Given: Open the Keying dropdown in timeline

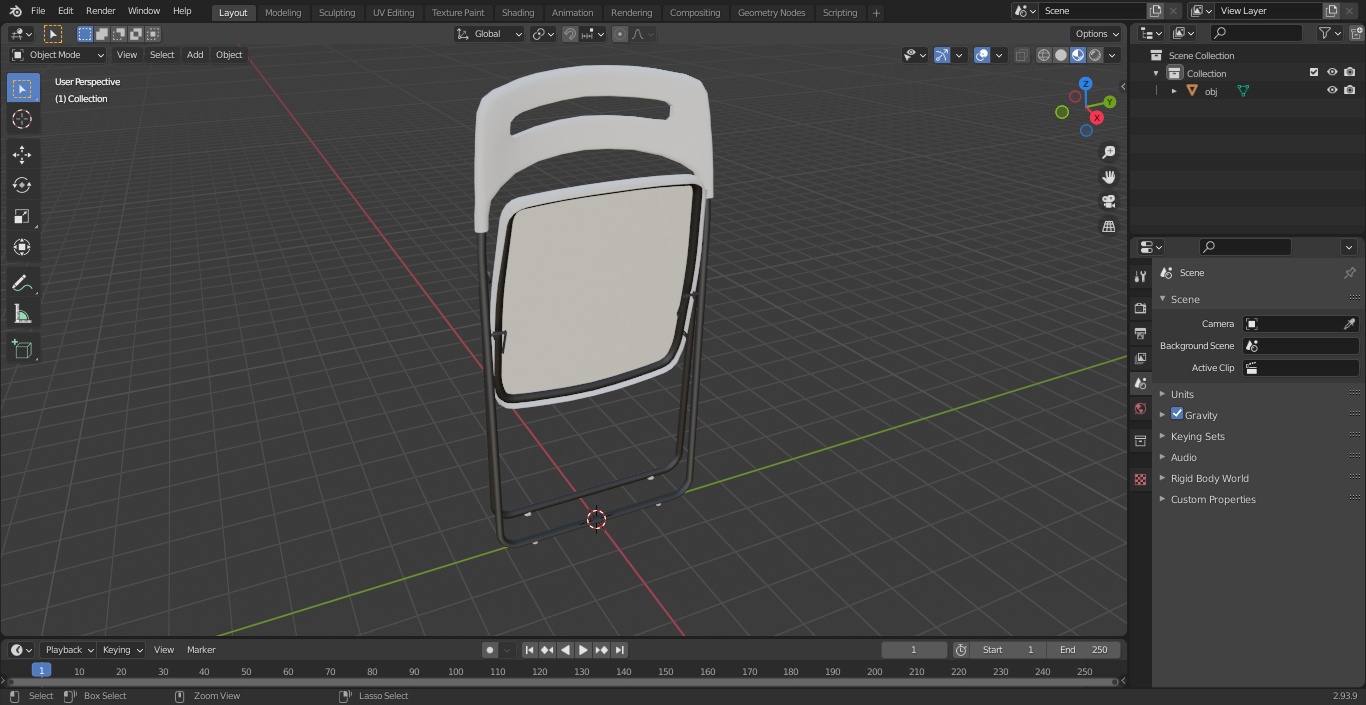Looking at the screenshot, I should coord(122,650).
